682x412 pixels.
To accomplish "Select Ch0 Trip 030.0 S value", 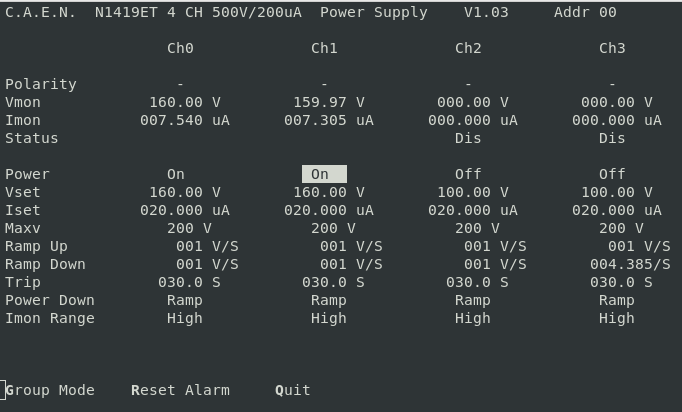I will (x=189, y=282).
